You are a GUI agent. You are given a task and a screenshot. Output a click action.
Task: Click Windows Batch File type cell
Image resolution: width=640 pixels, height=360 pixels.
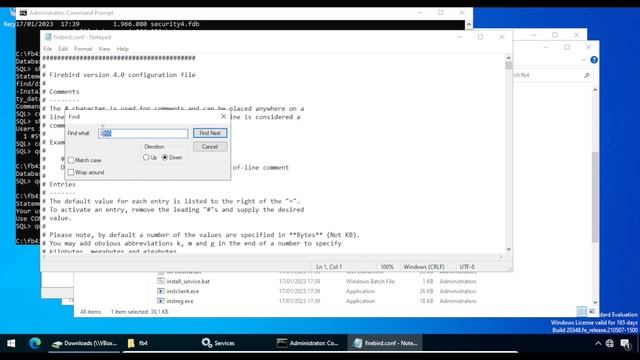pos(370,282)
